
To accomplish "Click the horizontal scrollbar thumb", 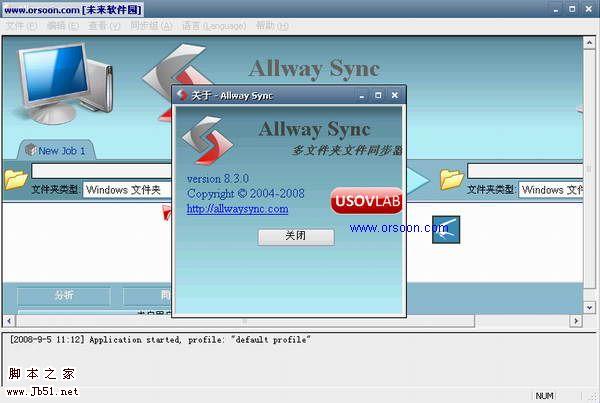I will tap(245, 321).
